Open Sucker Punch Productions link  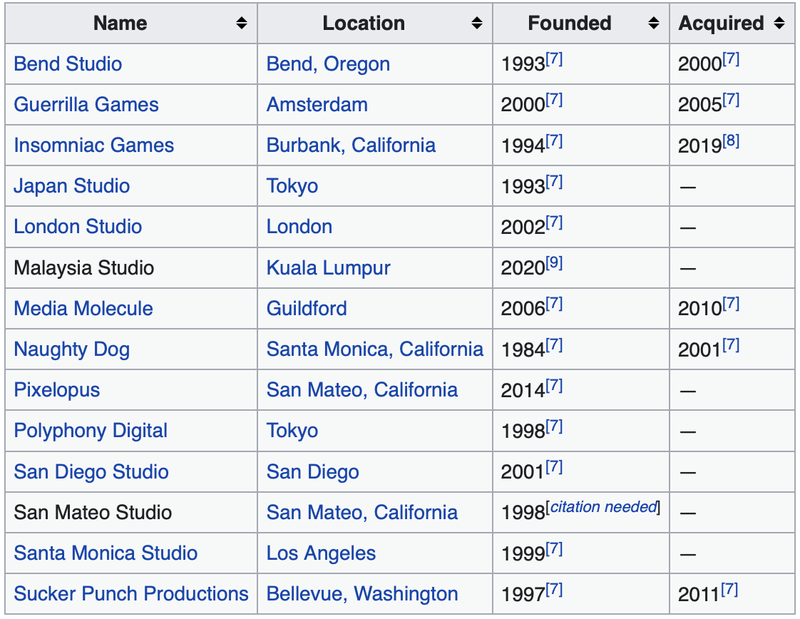coord(131,594)
